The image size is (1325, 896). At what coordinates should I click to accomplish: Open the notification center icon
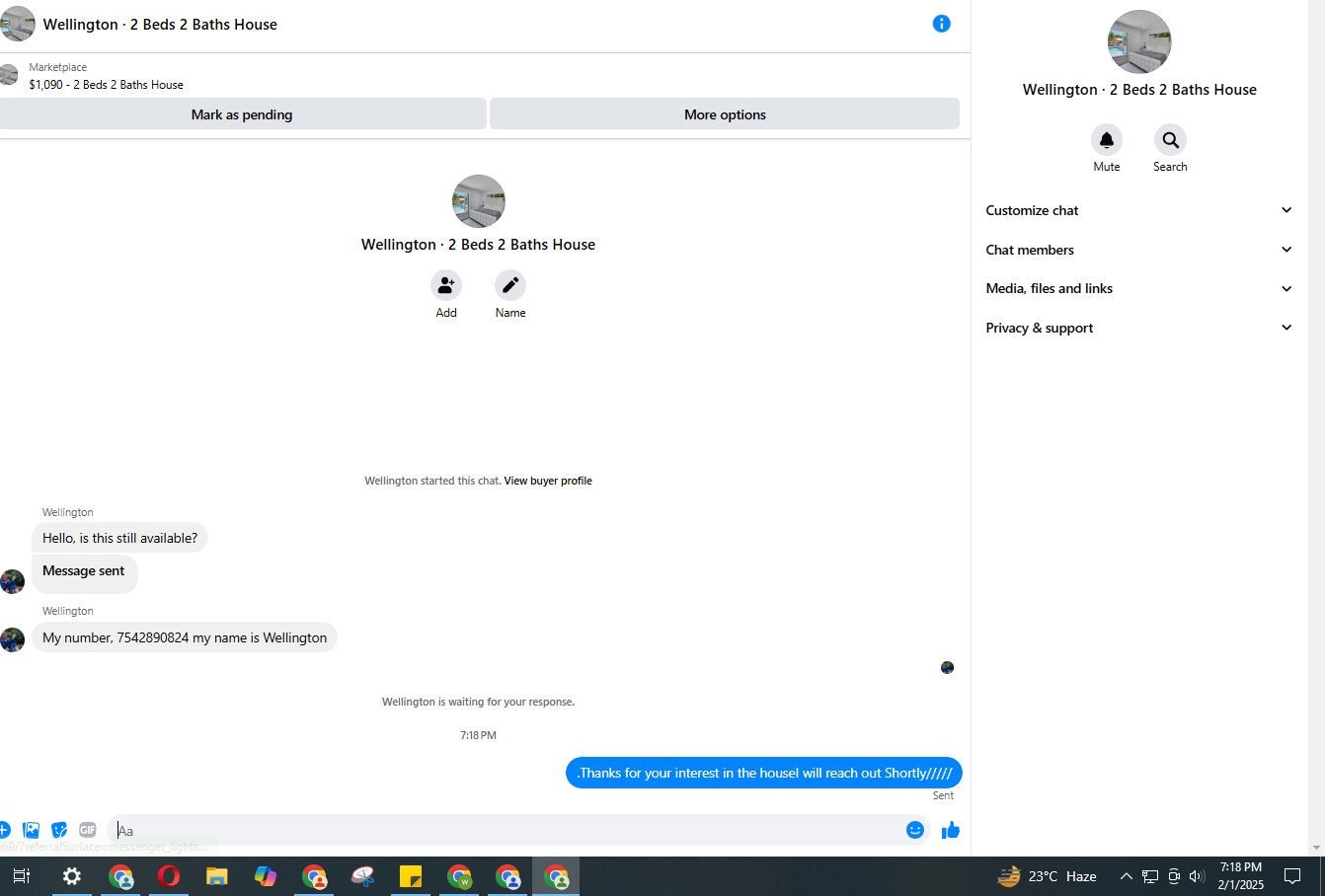pyautogui.click(x=1292, y=876)
